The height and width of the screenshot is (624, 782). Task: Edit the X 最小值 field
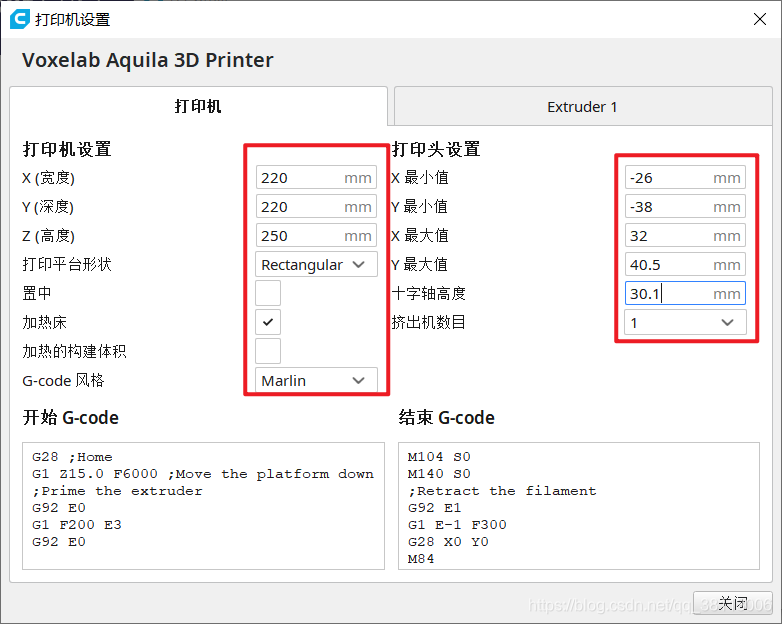(x=685, y=178)
